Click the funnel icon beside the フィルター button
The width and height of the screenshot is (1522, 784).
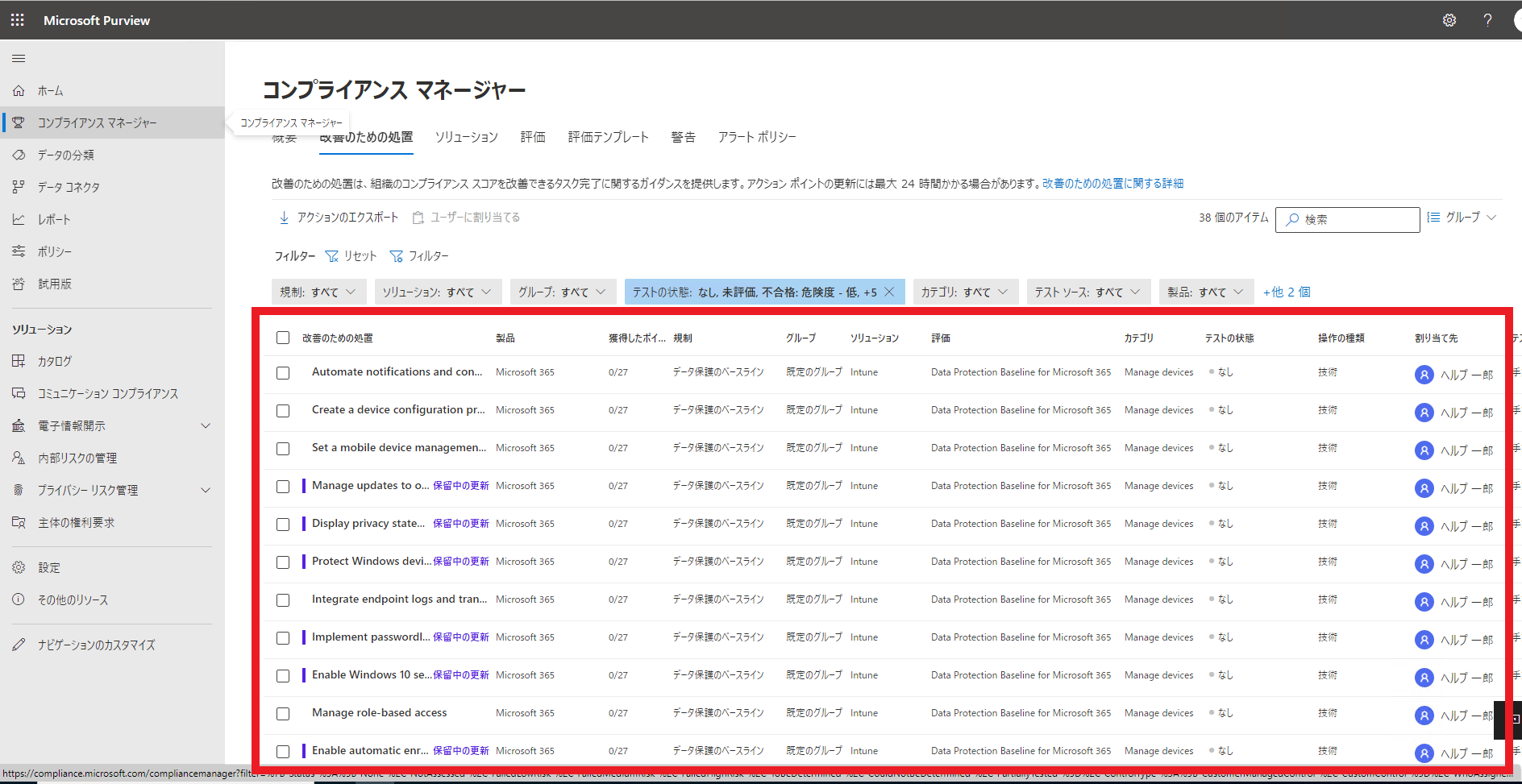[396, 256]
